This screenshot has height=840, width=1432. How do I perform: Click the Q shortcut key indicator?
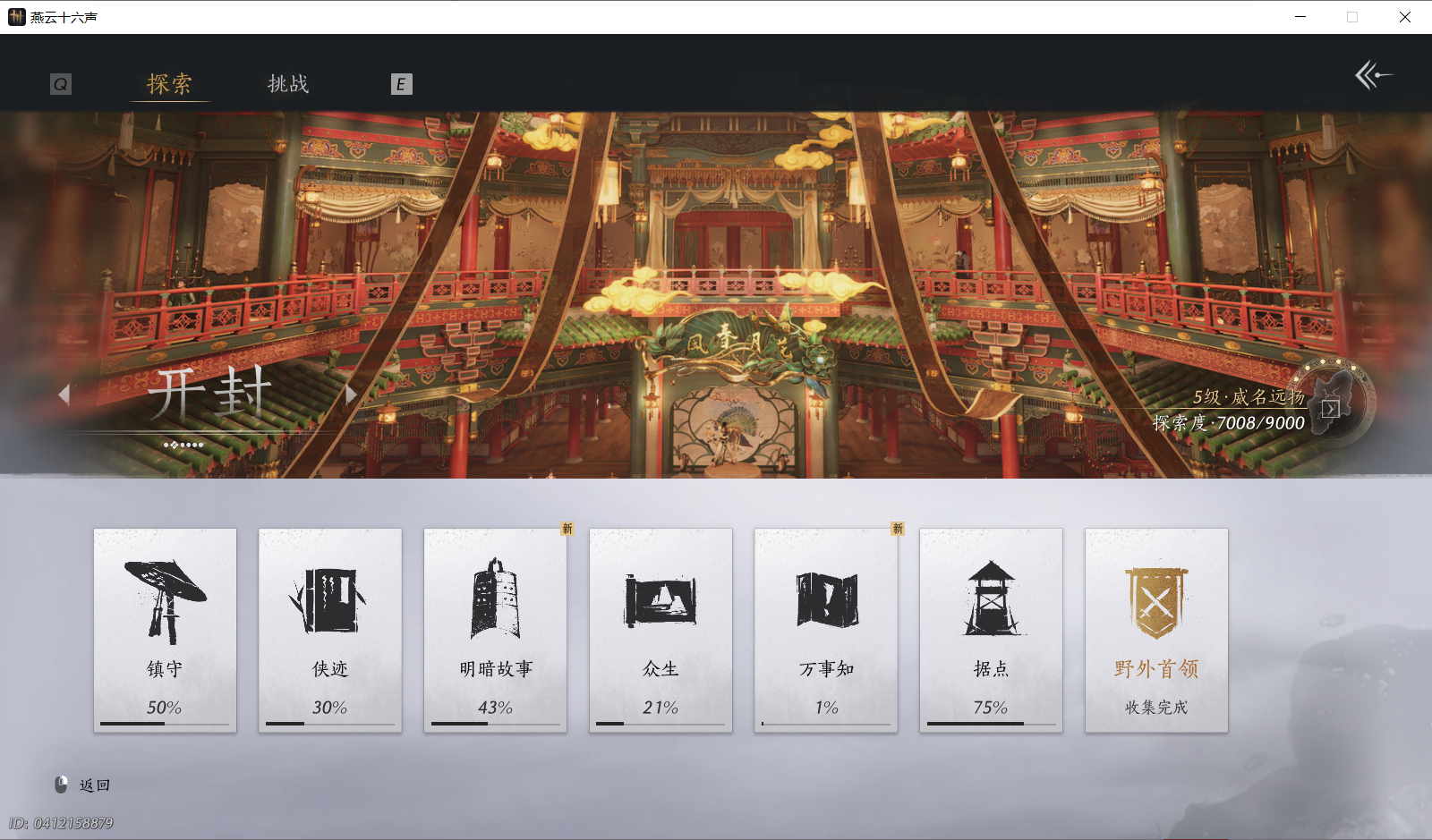coord(60,83)
